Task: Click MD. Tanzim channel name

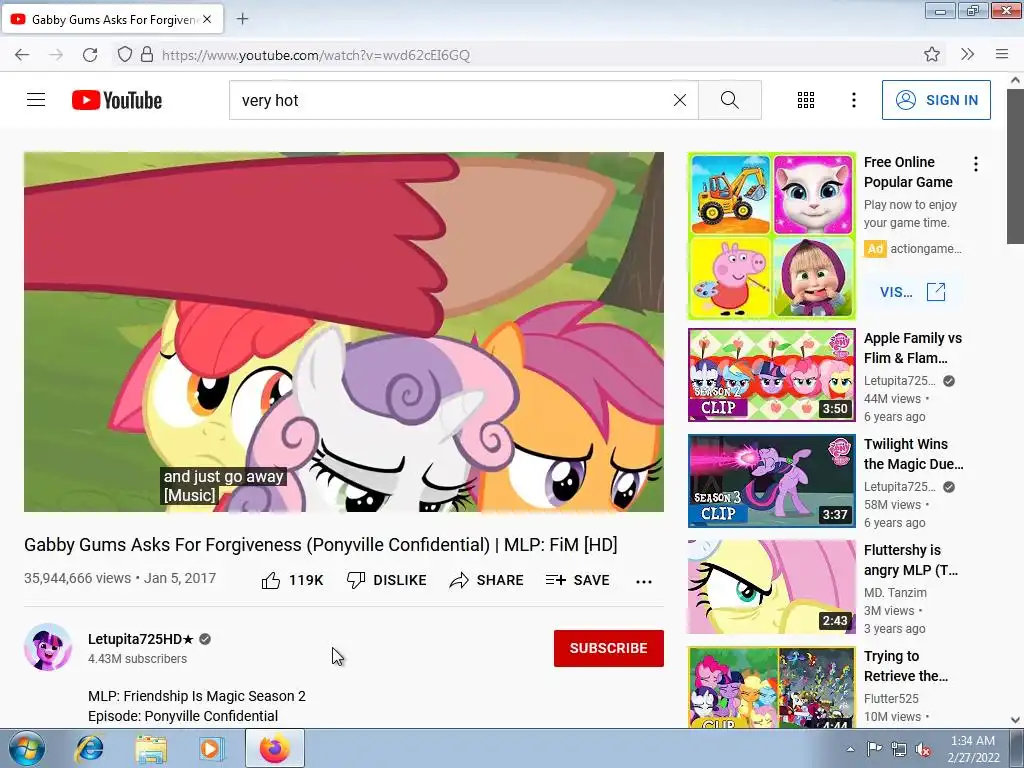Action: point(895,592)
